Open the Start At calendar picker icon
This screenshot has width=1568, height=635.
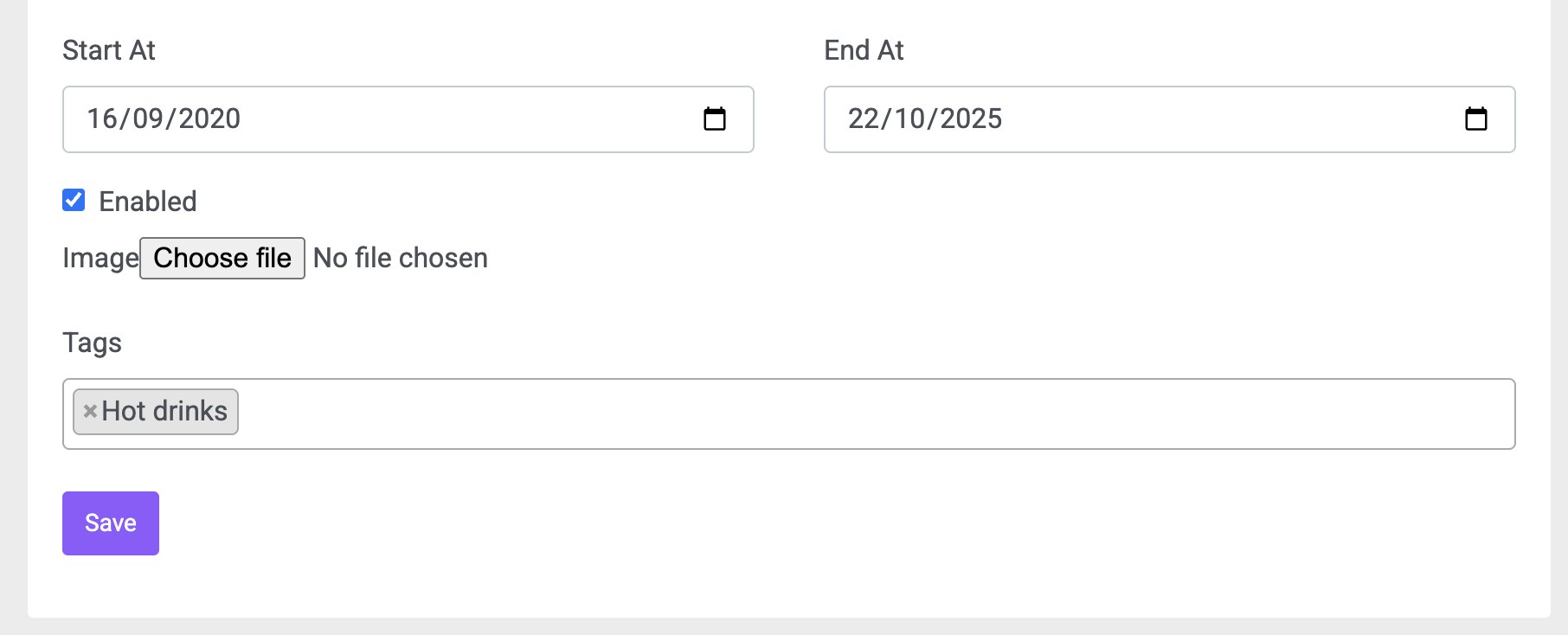715,119
